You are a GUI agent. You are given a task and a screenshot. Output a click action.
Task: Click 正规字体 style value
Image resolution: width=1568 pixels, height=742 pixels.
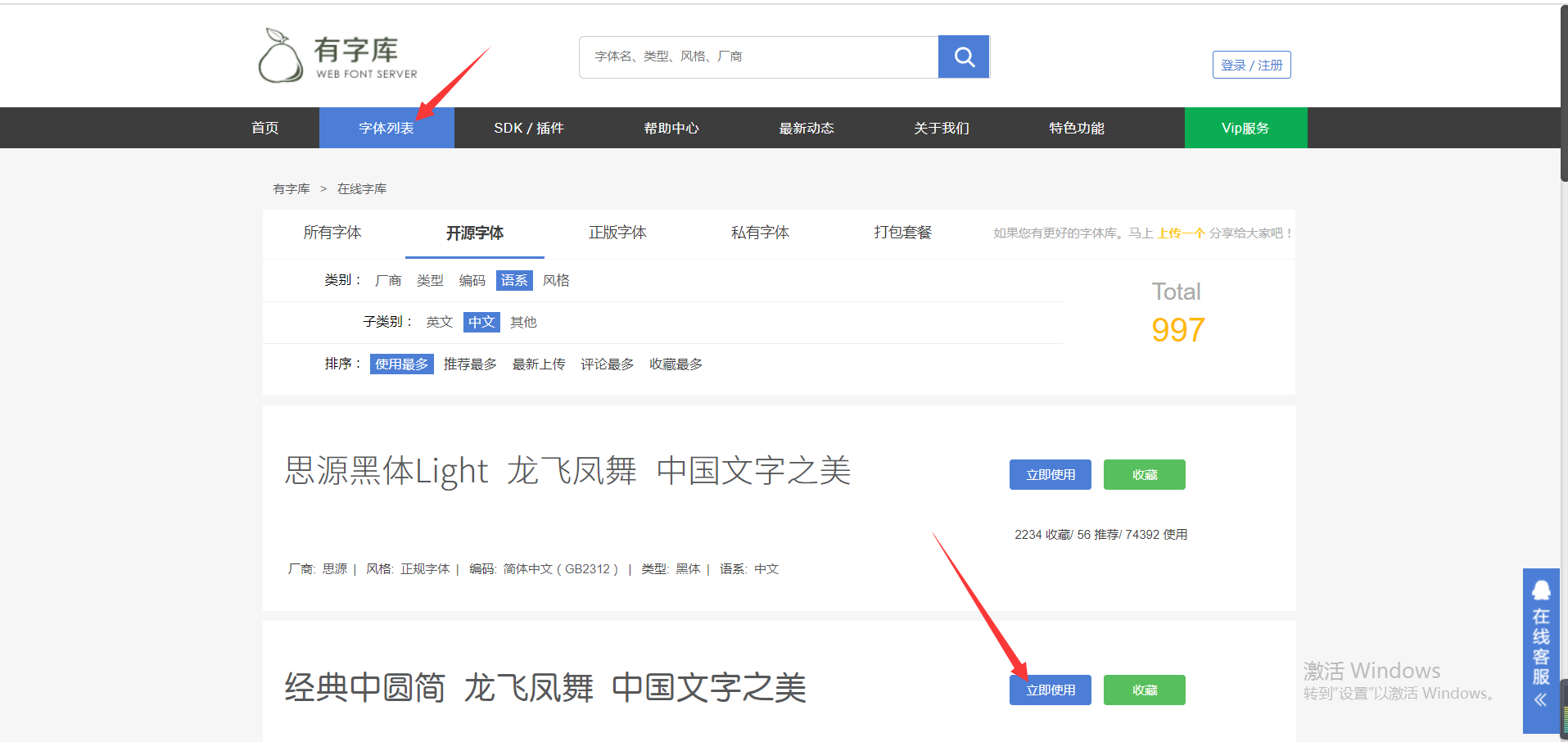point(425,569)
